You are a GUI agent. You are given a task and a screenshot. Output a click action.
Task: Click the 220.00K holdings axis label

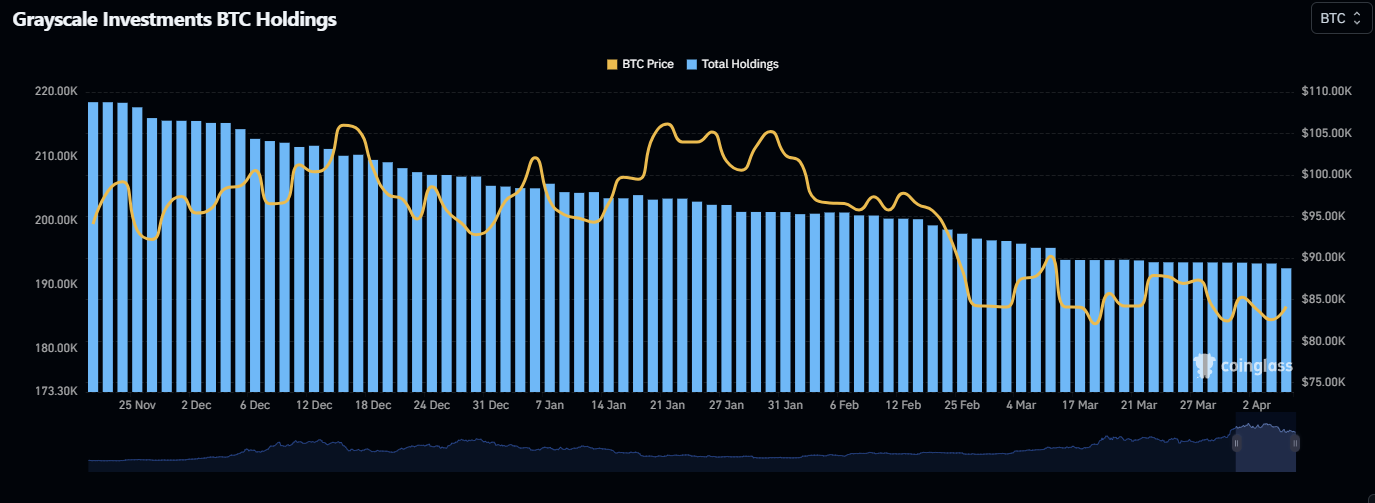pyautogui.click(x=55, y=91)
